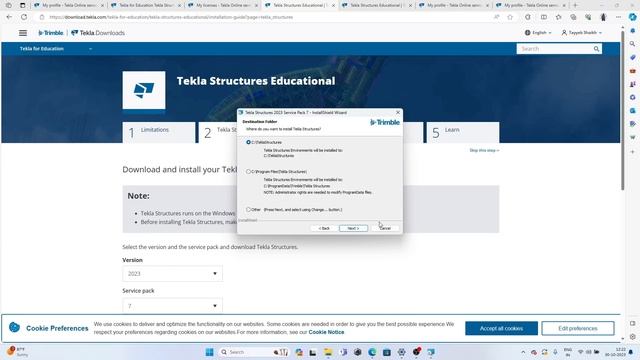Click Accept all cookies

coord(501,328)
